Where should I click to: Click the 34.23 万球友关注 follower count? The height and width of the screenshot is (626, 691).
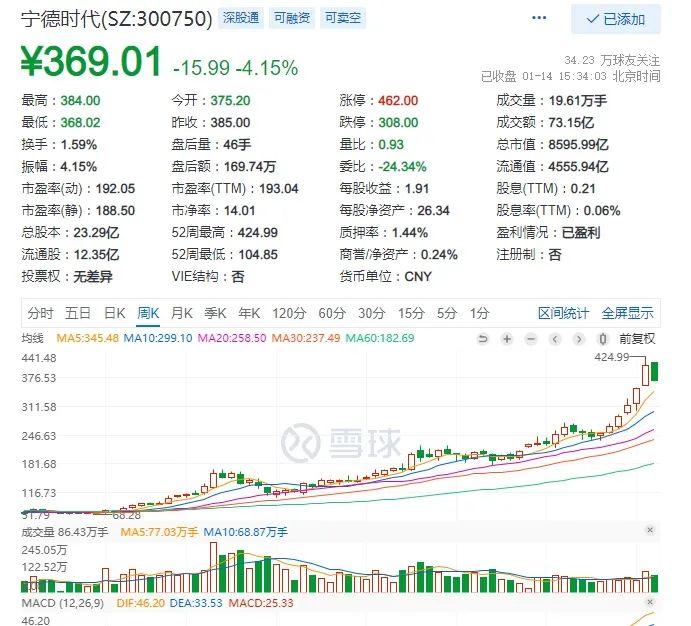pos(612,60)
